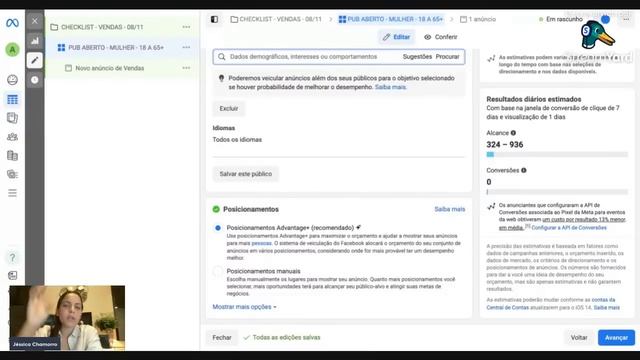640x360 pixels.
Task: Go to CHECKLIST - VENDAS breadcrumb
Action: coord(276,19)
